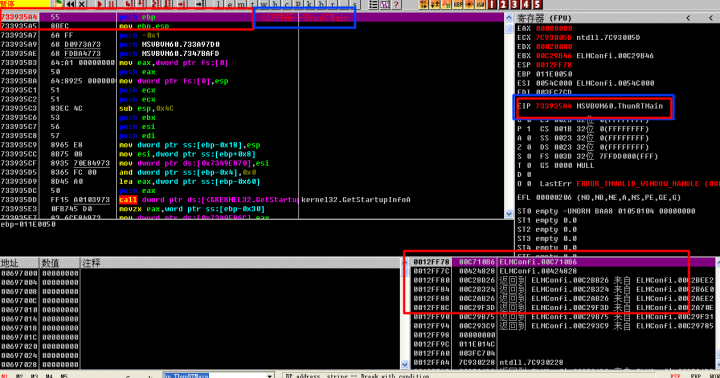This screenshot has width=720, height=378.
Task: Select dump row at address 00697010
Action: (x=200, y=310)
